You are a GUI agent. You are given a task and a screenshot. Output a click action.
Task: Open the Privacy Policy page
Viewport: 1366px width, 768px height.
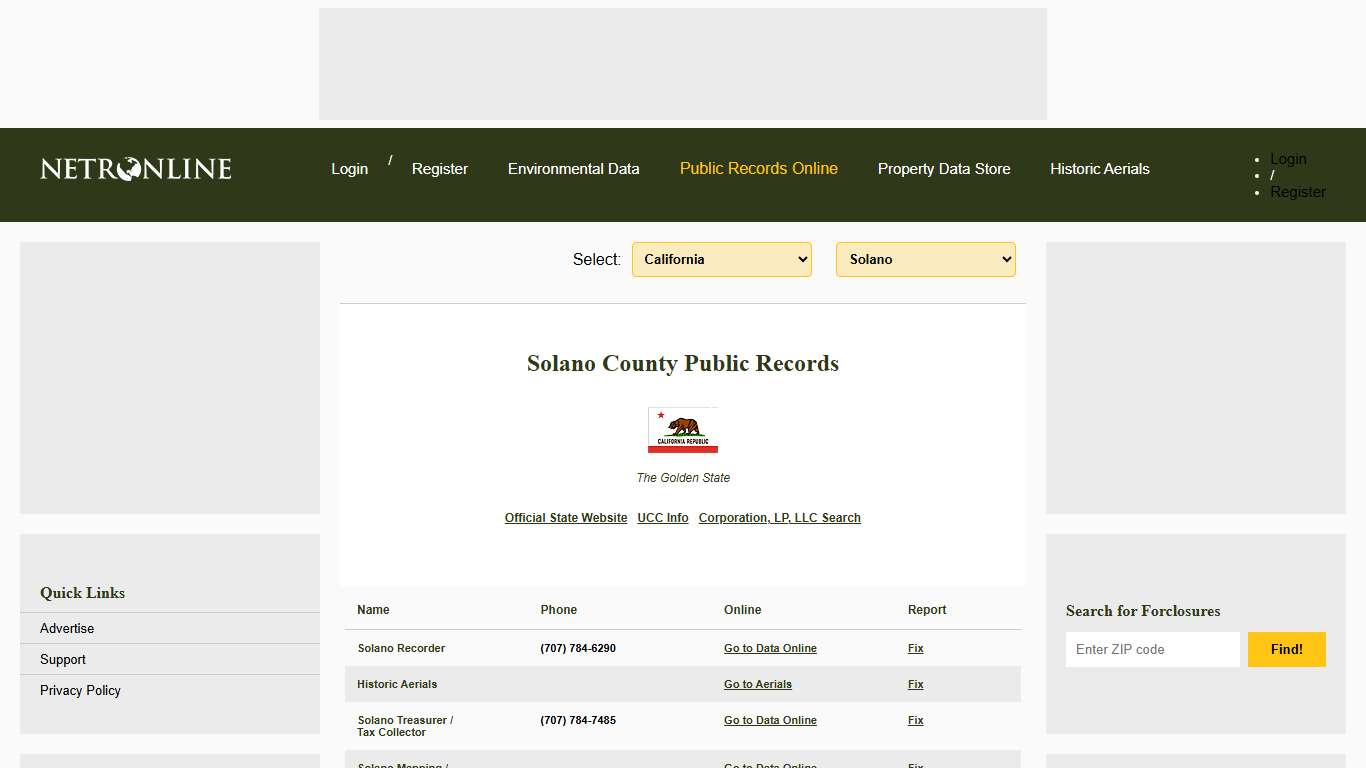[x=80, y=690]
